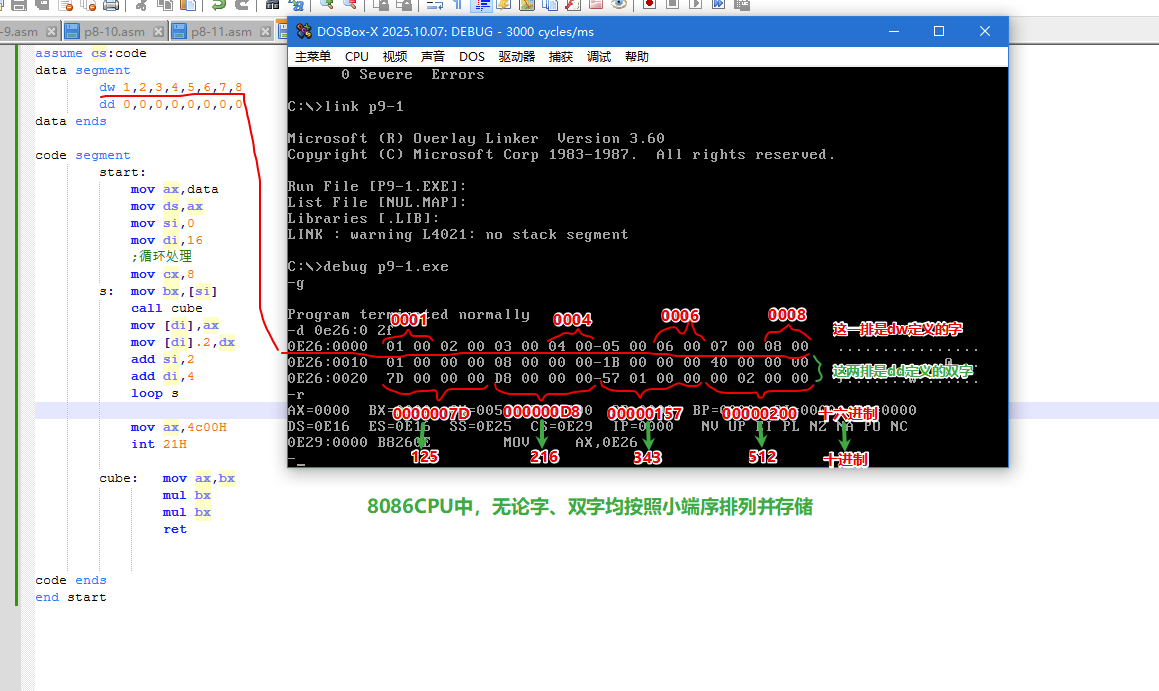The image size is (1159, 691).
Task: Click the 'loop s' code line
Action: [154, 393]
